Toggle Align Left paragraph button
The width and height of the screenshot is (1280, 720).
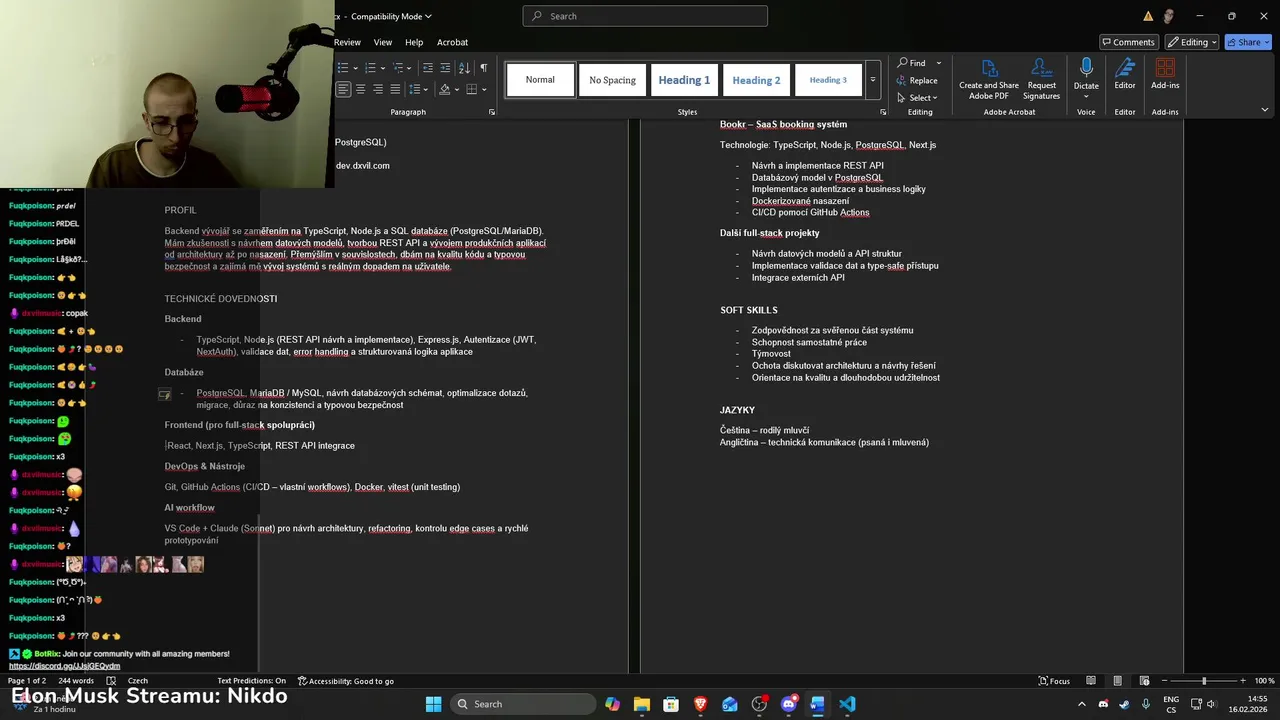click(x=343, y=89)
